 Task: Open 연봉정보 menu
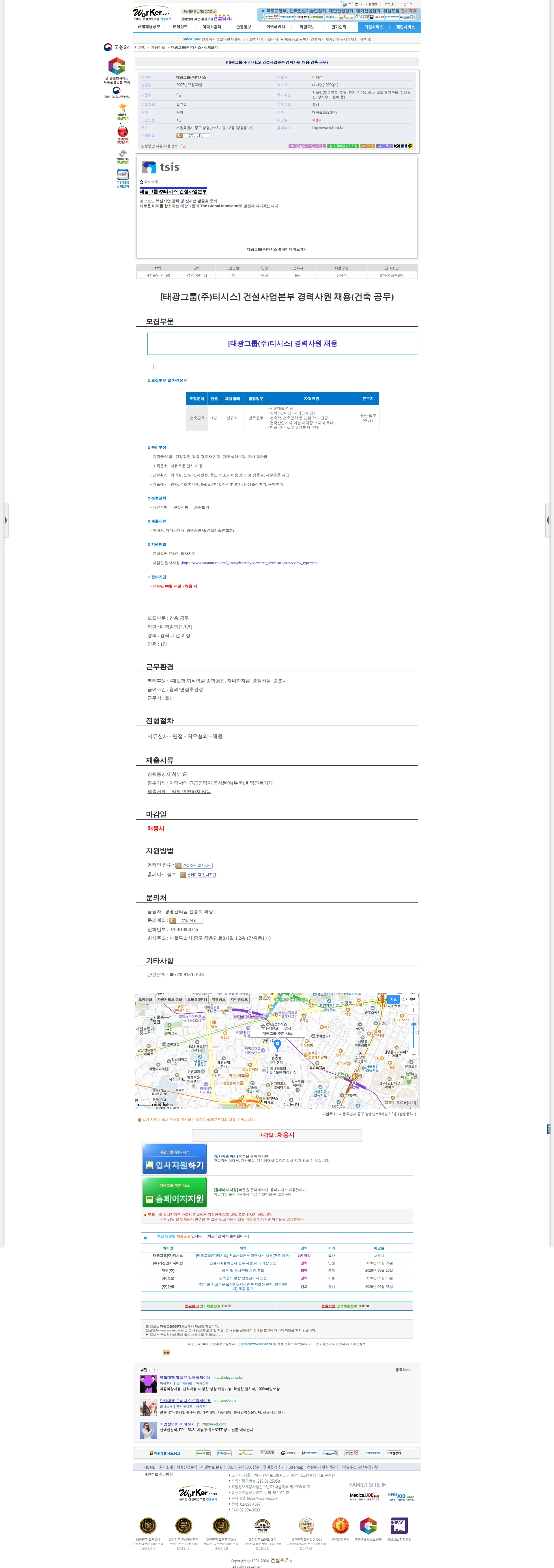coord(244,27)
